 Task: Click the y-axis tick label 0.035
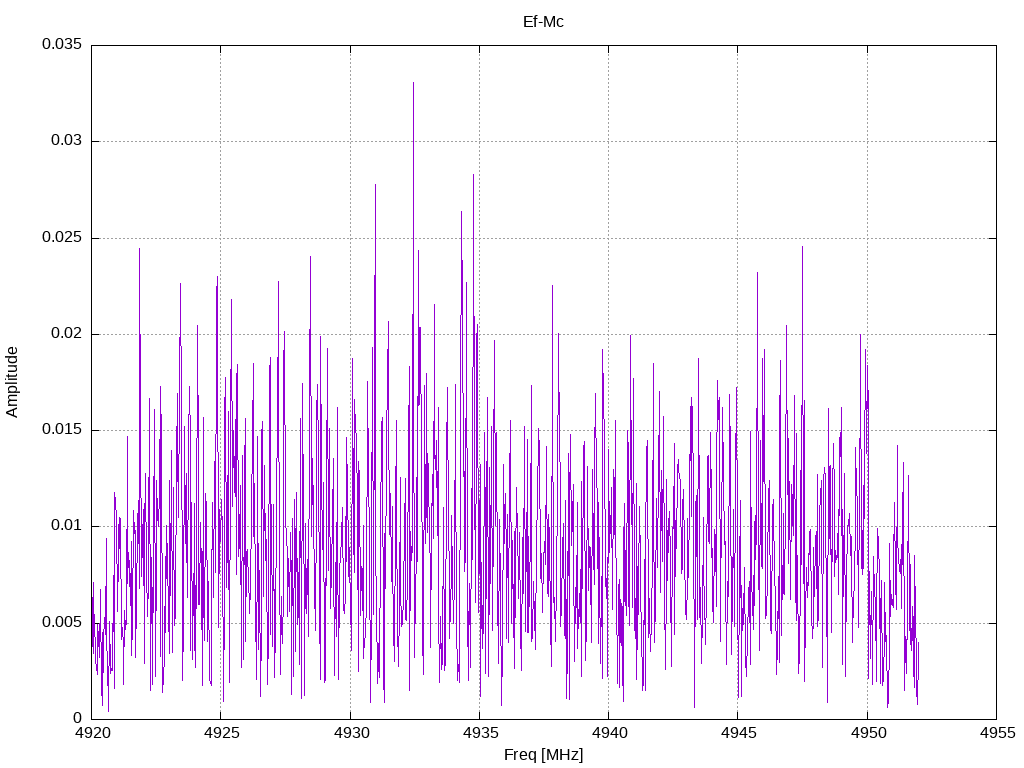62,44
